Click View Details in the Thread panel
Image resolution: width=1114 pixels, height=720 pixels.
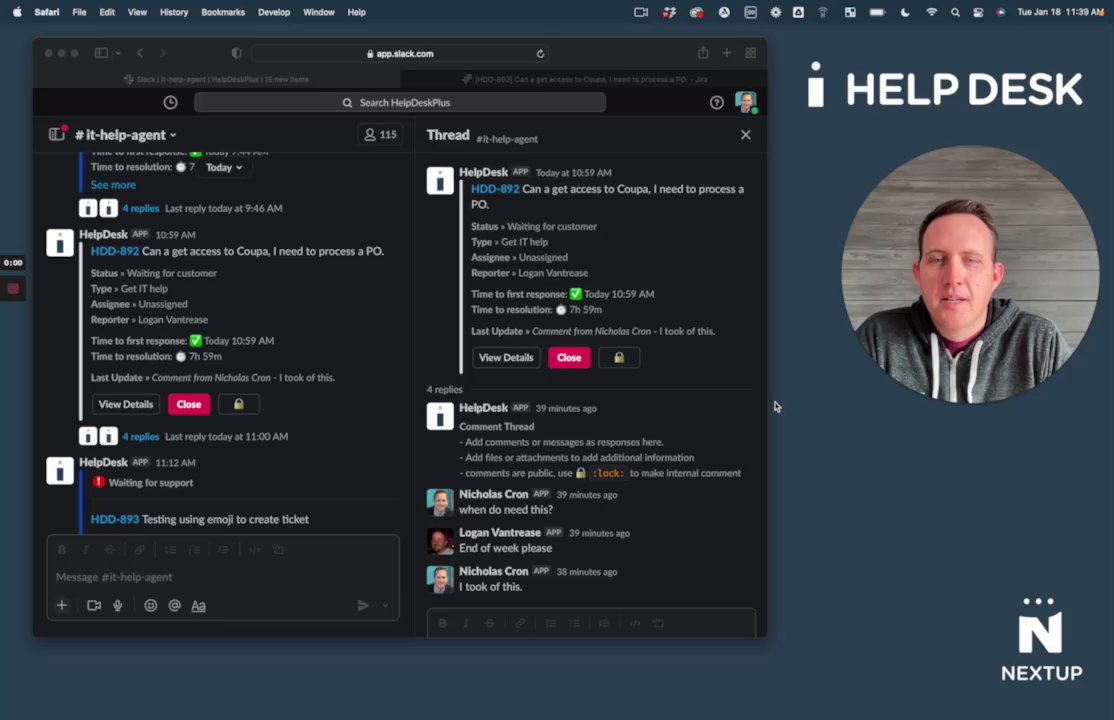[x=506, y=358]
